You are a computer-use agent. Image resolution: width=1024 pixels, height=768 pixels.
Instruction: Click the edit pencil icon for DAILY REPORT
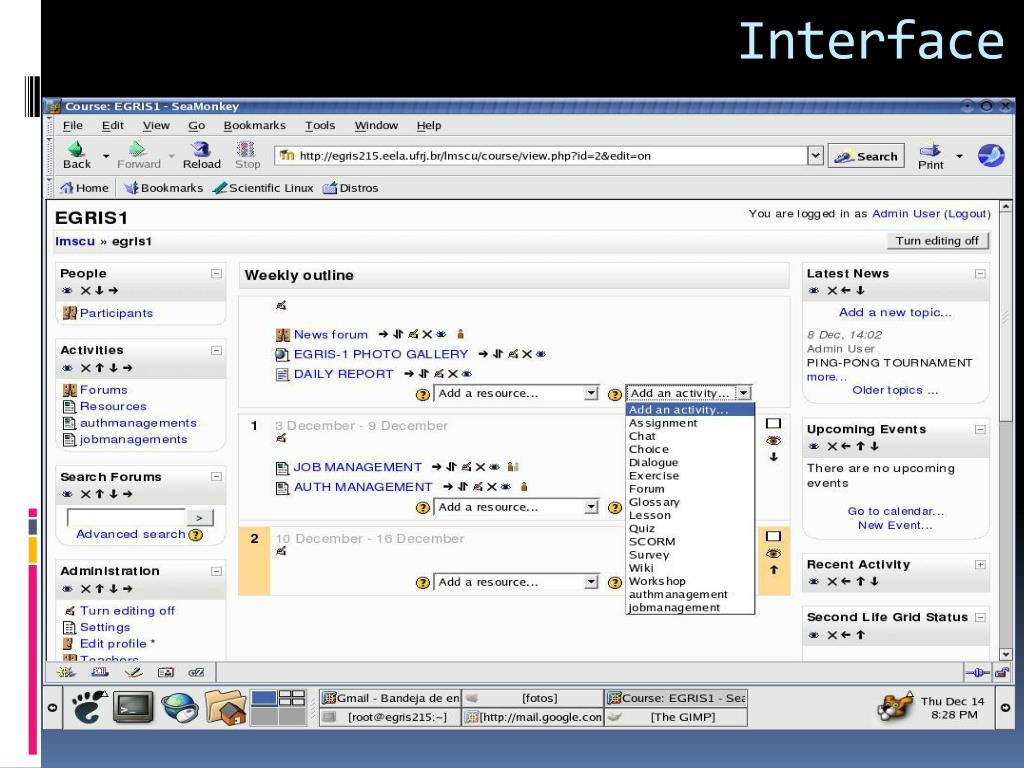tap(439, 374)
